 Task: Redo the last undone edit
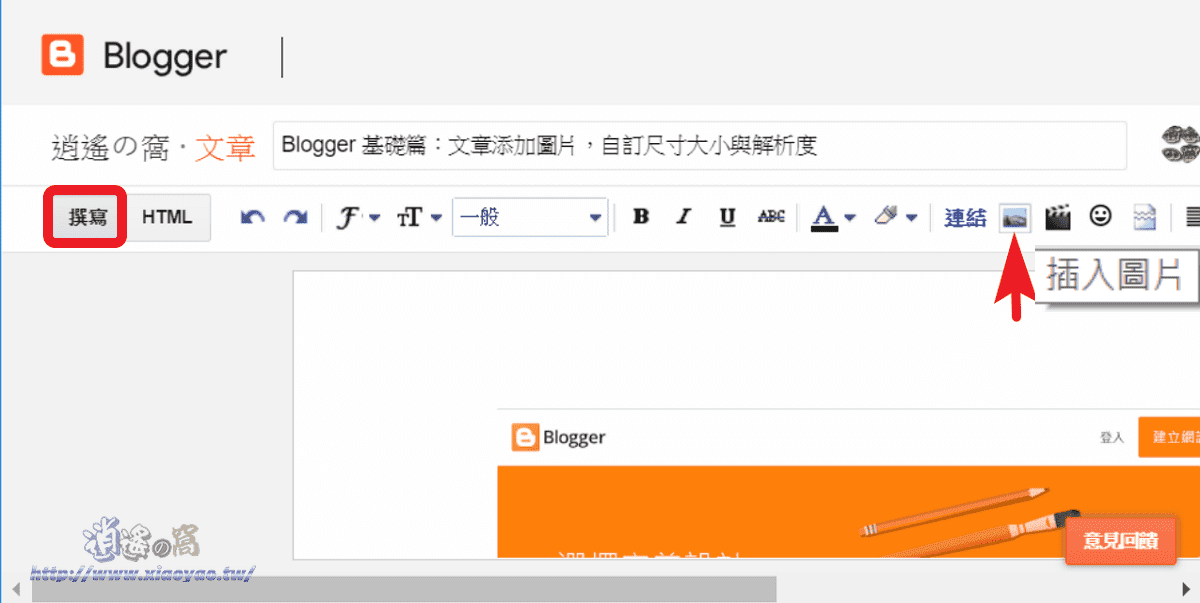click(x=295, y=217)
